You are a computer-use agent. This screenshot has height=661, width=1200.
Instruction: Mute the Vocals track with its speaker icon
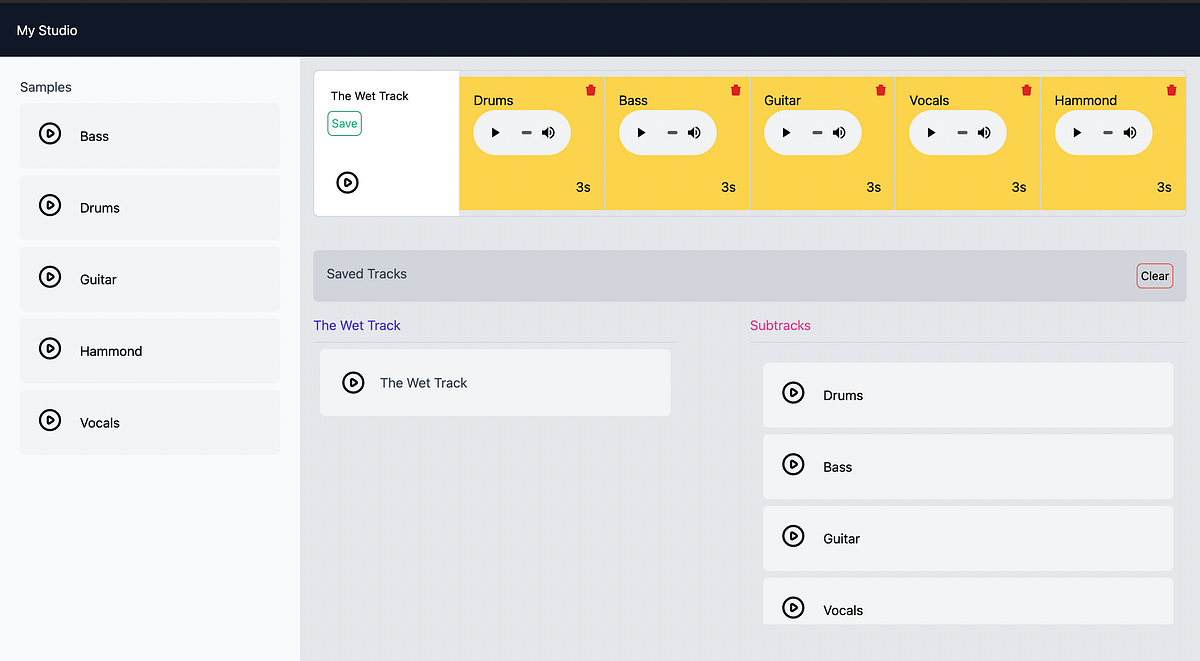pyautogui.click(x=984, y=132)
